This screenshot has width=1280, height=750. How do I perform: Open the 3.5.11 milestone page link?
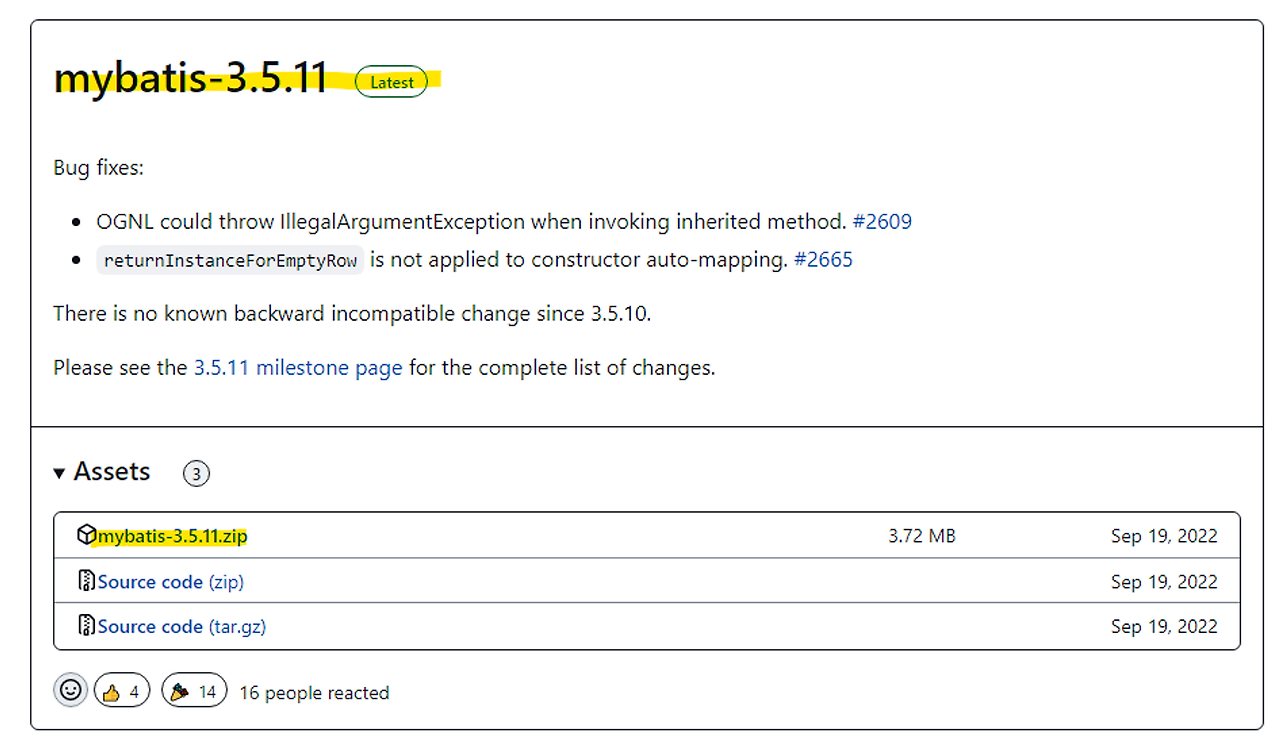(298, 368)
